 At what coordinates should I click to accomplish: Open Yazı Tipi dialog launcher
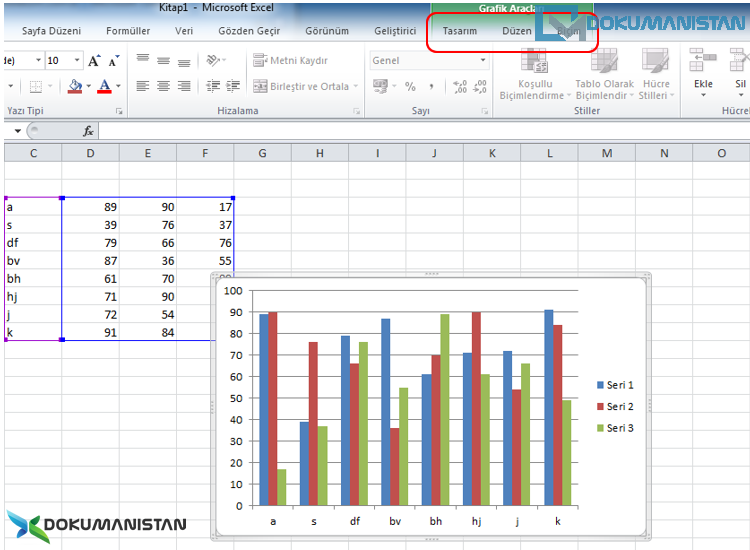click(x=119, y=111)
